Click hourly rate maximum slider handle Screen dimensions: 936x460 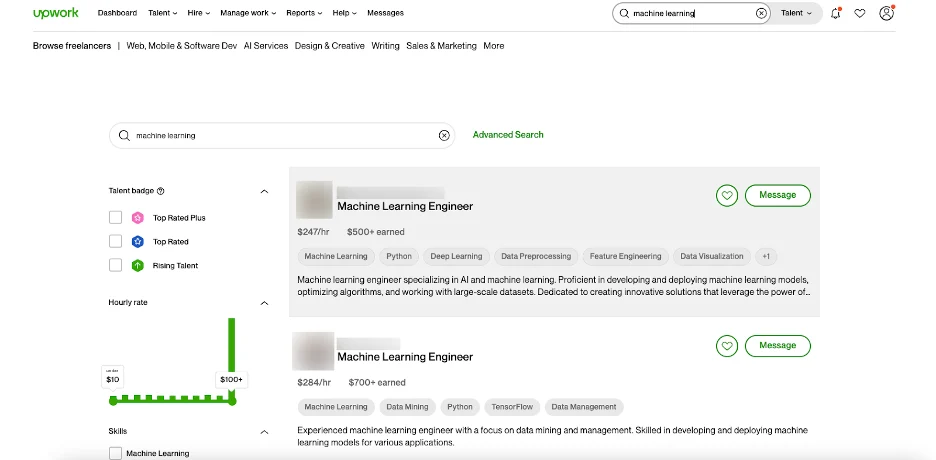(x=232, y=401)
